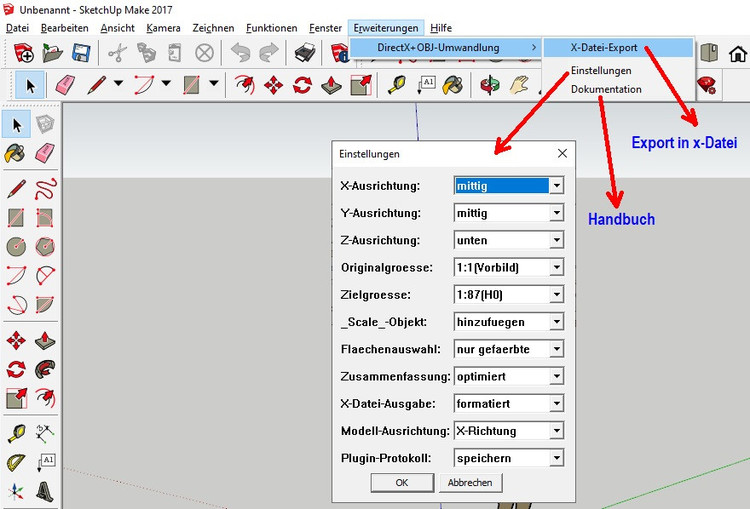
Task: Open the Zielgroesse dropdown
Action: [556, 295]
